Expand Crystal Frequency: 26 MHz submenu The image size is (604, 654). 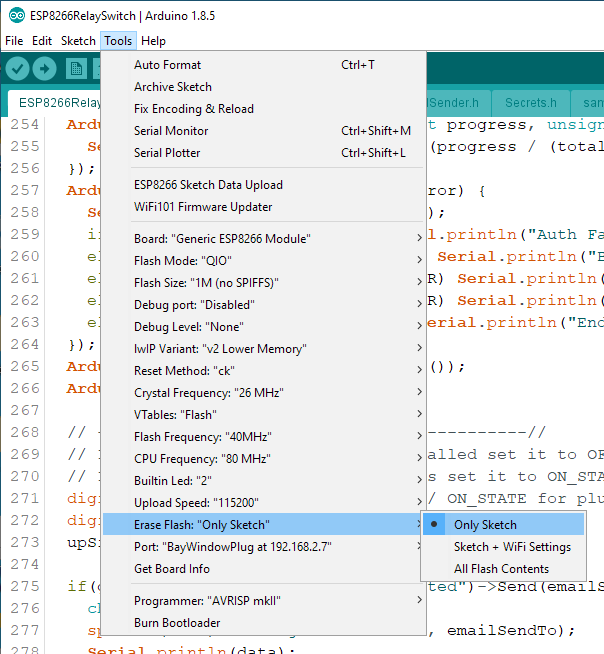264,393
